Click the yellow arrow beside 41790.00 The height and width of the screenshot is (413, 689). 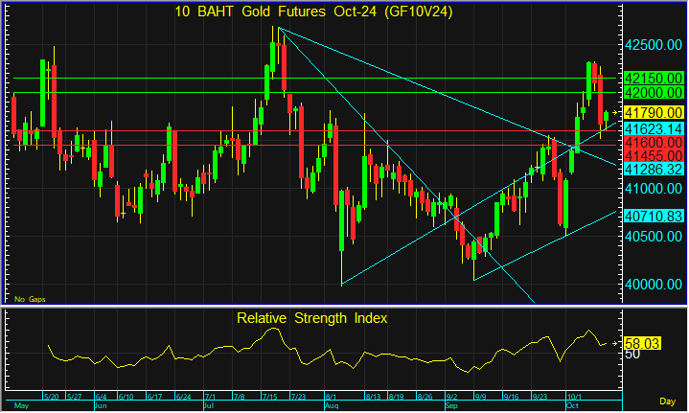pyautogui.click(x=615, y=113)
